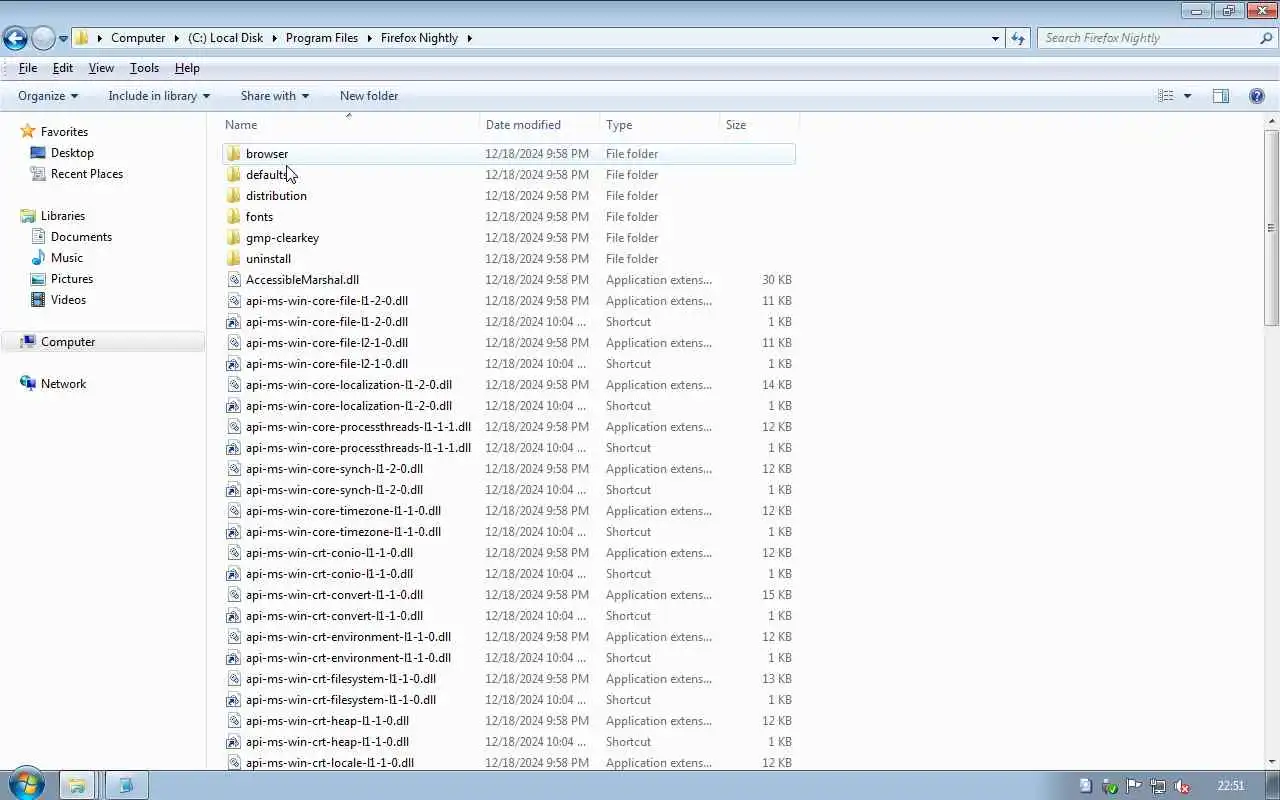Screen dimensions: 1280x800
Task: Click the network connection tray icon
Action: [x=1158, y=786]
